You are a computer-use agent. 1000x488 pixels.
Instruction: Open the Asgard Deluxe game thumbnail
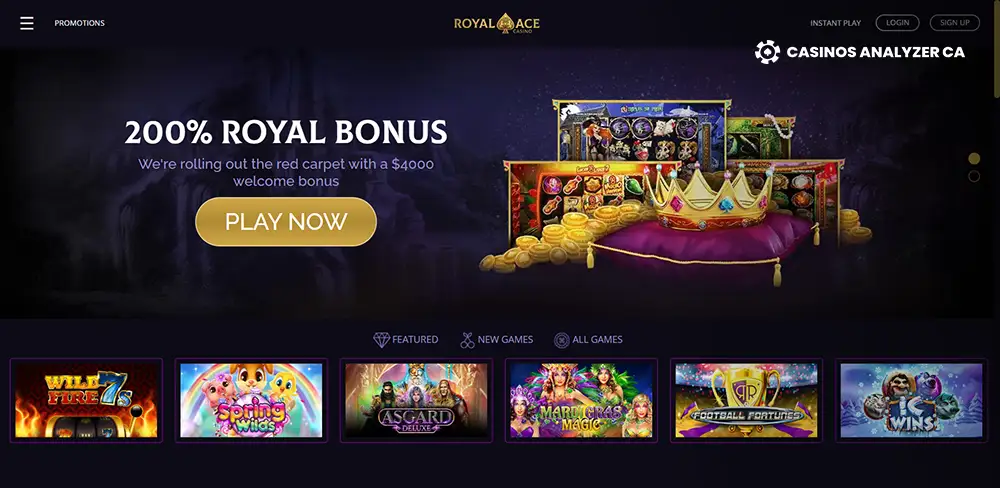pos(416,401)
